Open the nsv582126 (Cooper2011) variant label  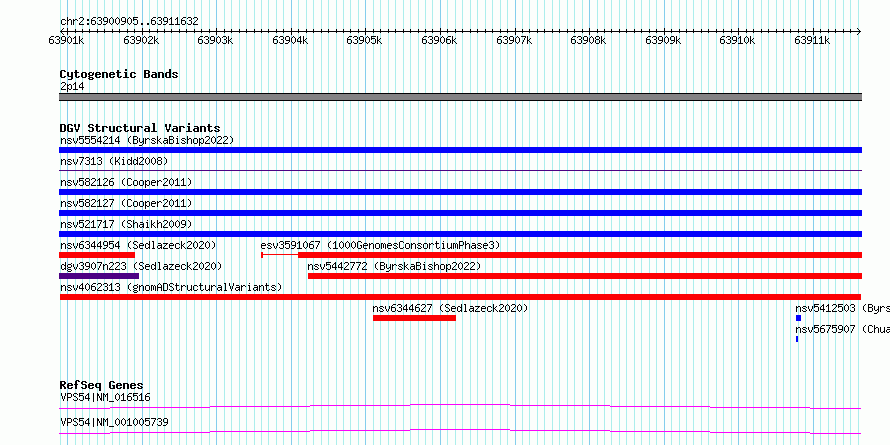tap(126, 182)
